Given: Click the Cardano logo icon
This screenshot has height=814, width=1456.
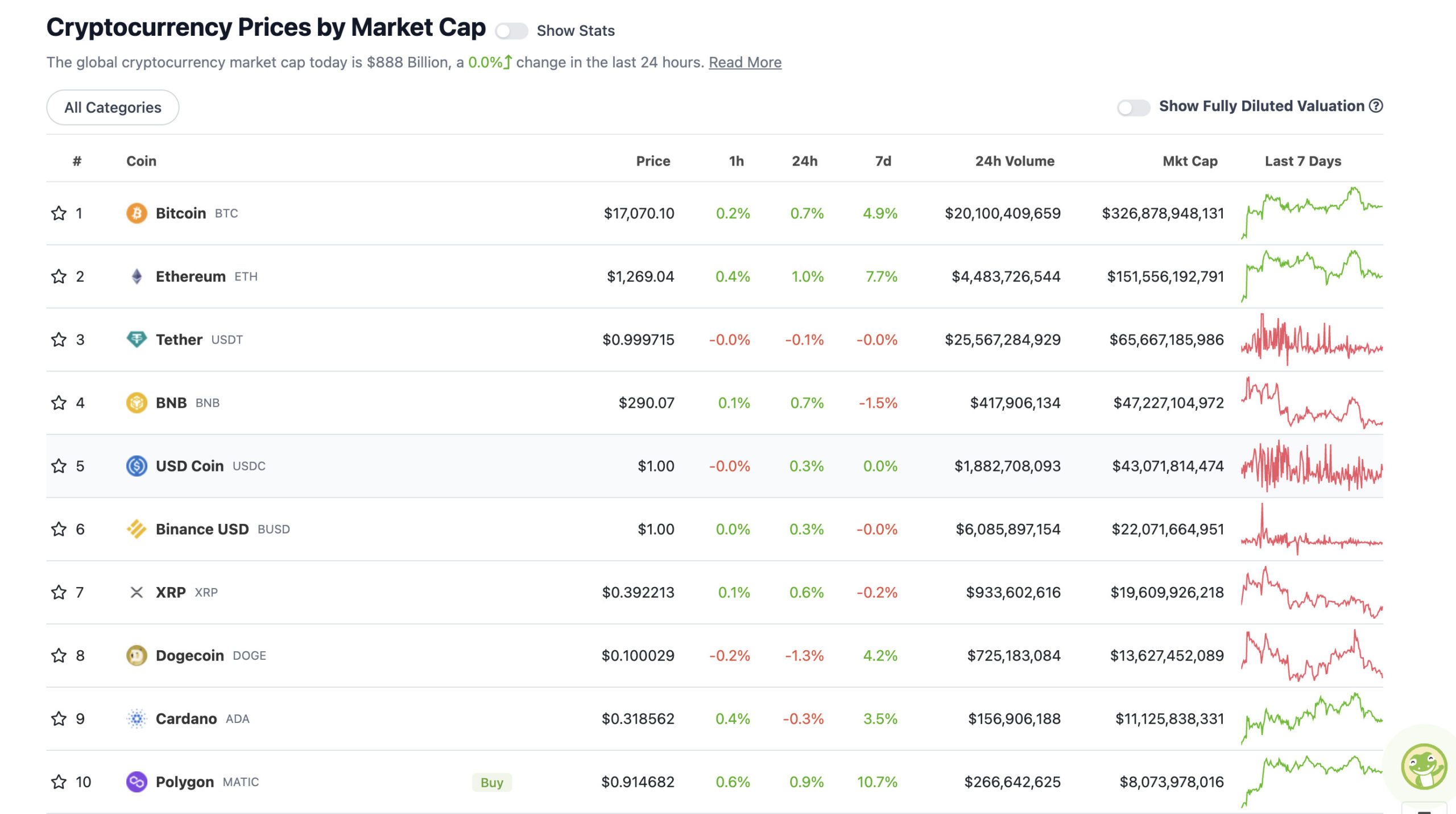Looking at the screenshot, I should tap(136, 718).
